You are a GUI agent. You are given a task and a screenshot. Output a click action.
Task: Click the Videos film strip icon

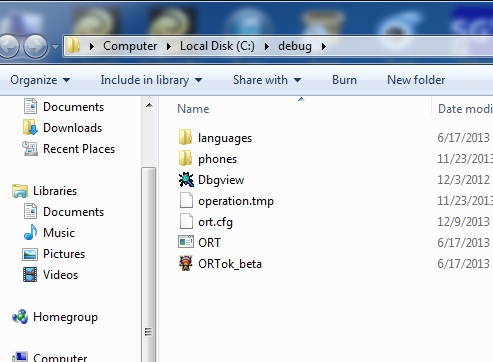(x=30, y=275)
